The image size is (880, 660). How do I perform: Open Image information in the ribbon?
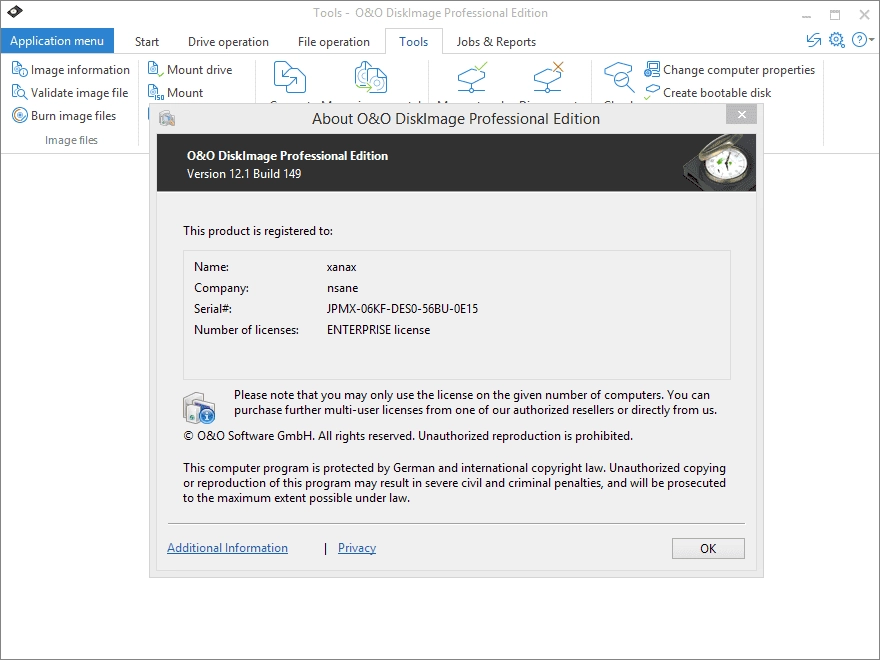[x=71, y=70]
